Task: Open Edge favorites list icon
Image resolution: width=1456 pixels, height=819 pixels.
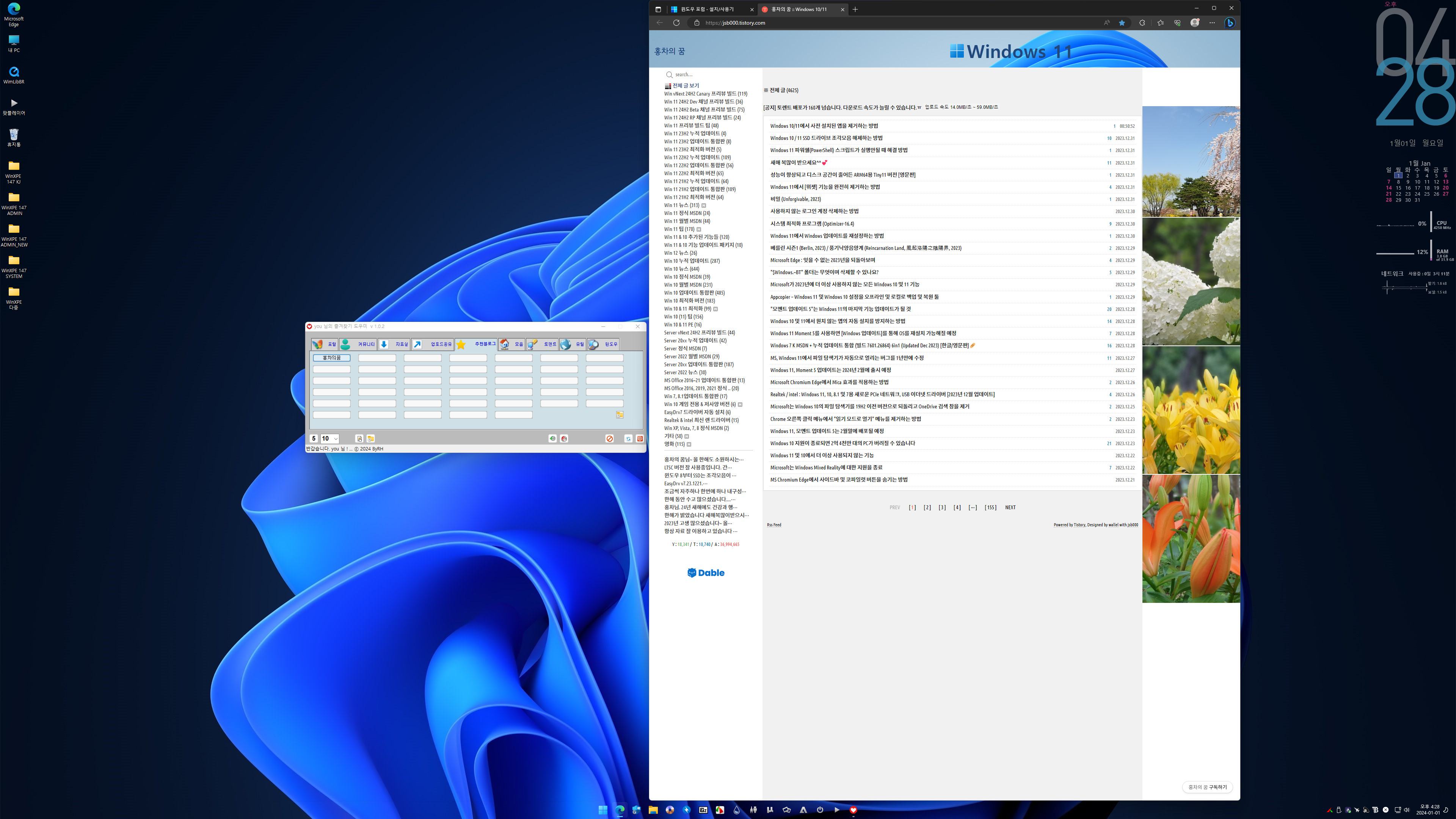Action: [x=1160, y=23]
